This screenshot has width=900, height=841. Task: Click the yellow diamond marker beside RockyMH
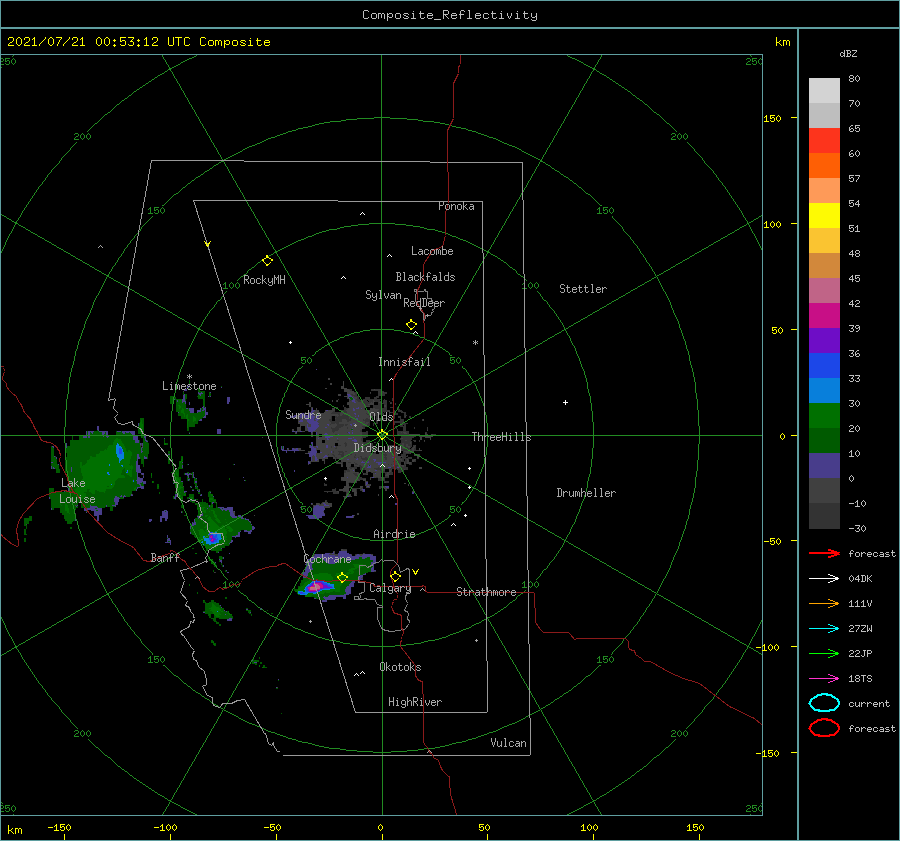267,261
